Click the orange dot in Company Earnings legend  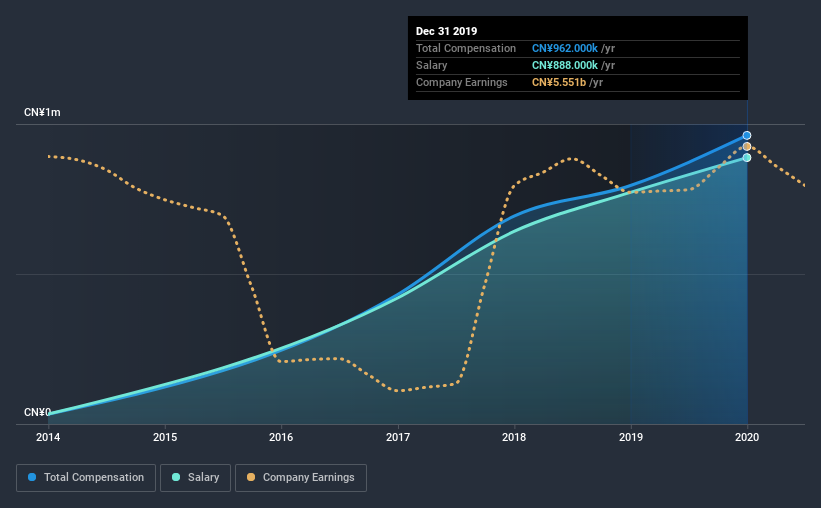pos(251,477)
